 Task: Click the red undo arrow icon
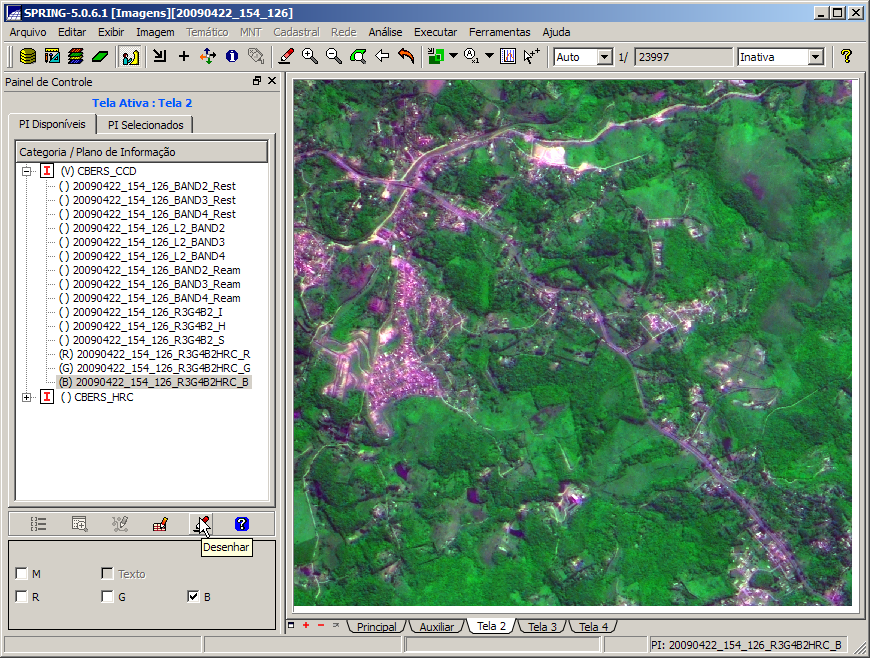tap(406, 57)
